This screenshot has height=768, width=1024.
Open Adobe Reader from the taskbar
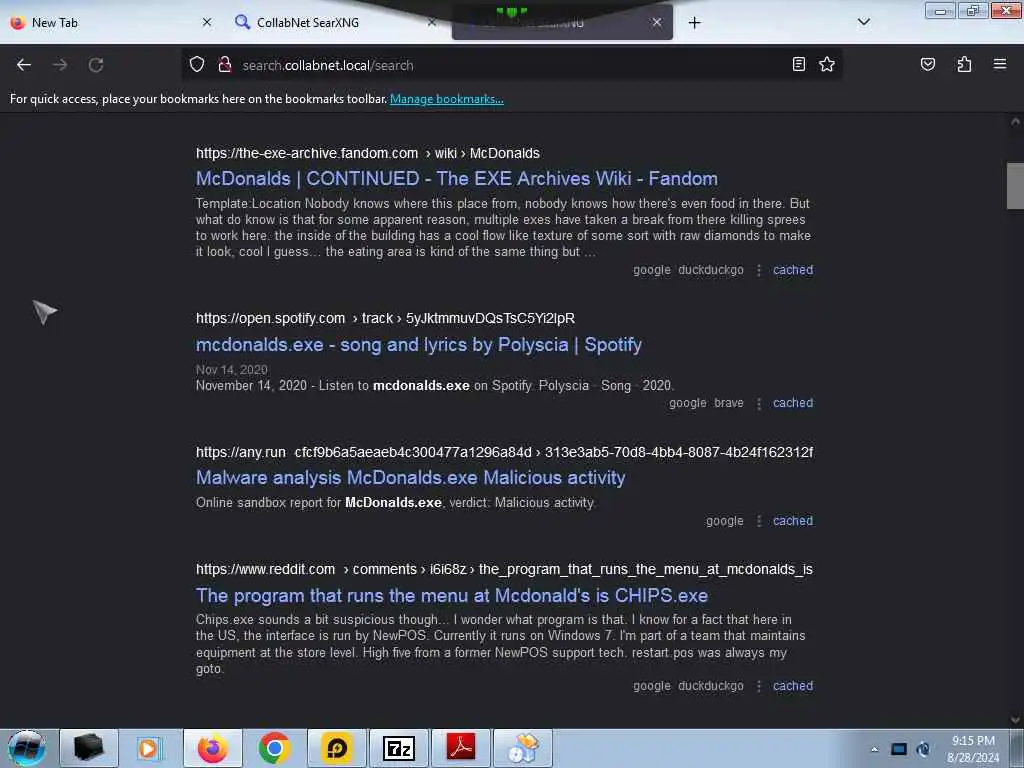pyautogui.click(x=460, y=748)
